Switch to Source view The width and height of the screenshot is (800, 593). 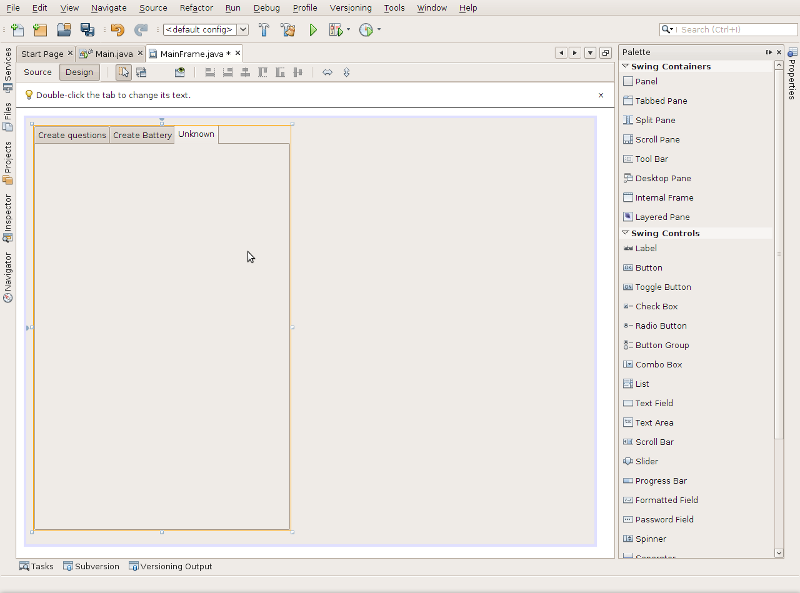(x=37, y=72)
